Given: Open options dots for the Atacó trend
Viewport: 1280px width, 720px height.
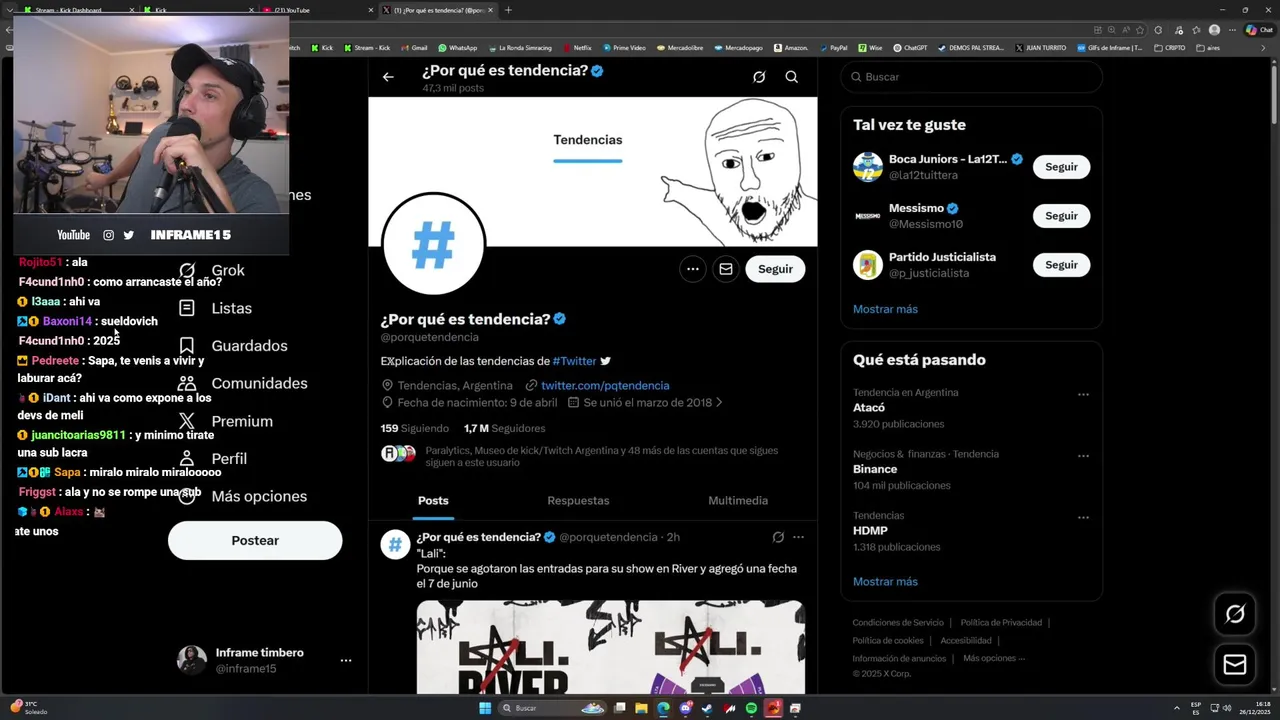Looking at the screenshot, I should [1083, 394].
